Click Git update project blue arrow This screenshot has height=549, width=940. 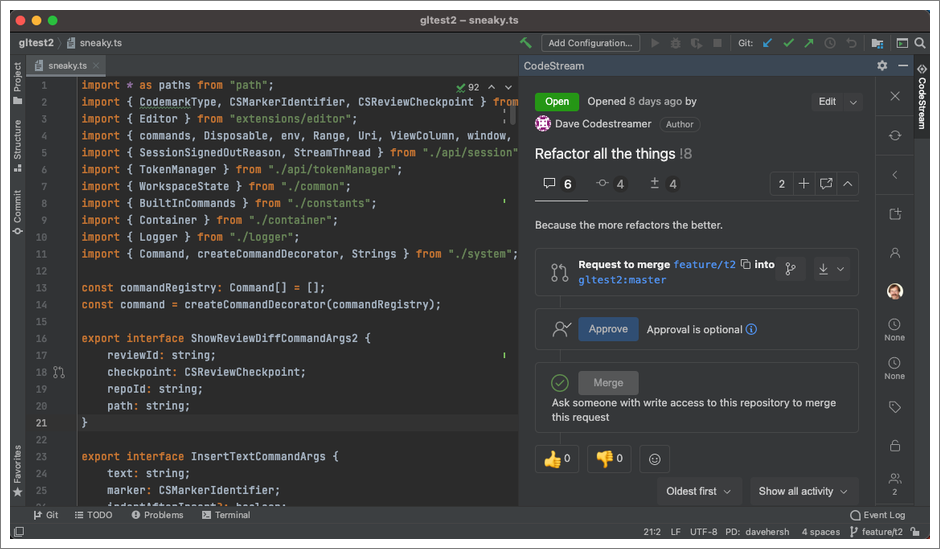click(767, 43)
